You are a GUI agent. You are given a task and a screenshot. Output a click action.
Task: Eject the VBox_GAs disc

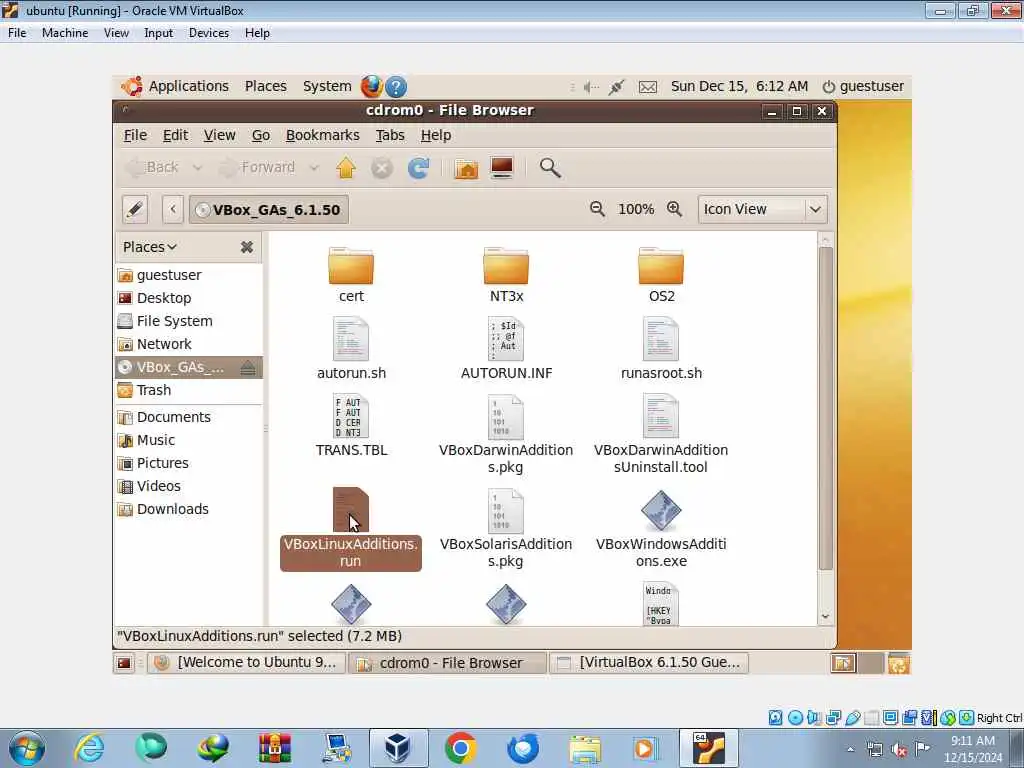(x=248, y=368)
